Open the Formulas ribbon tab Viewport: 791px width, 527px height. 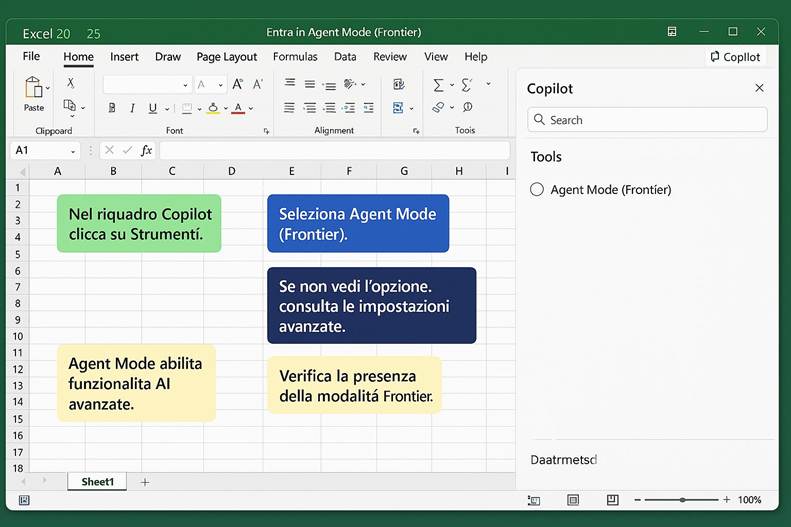(295, 57)
